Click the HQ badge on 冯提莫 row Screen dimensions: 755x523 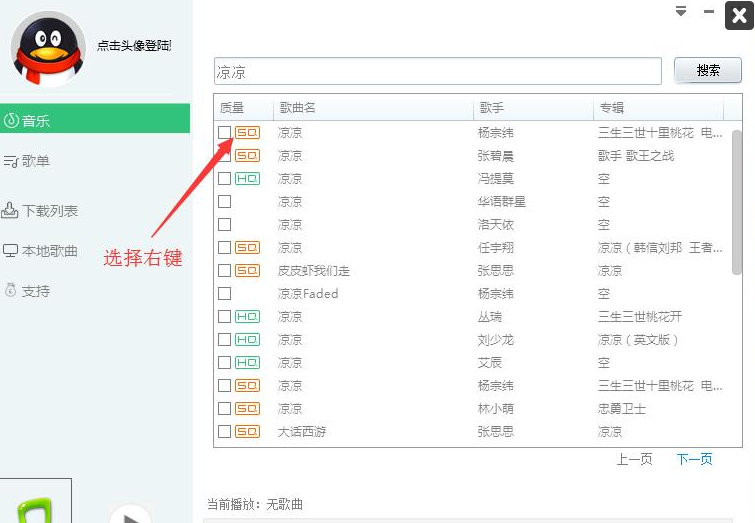coord(247,179)
